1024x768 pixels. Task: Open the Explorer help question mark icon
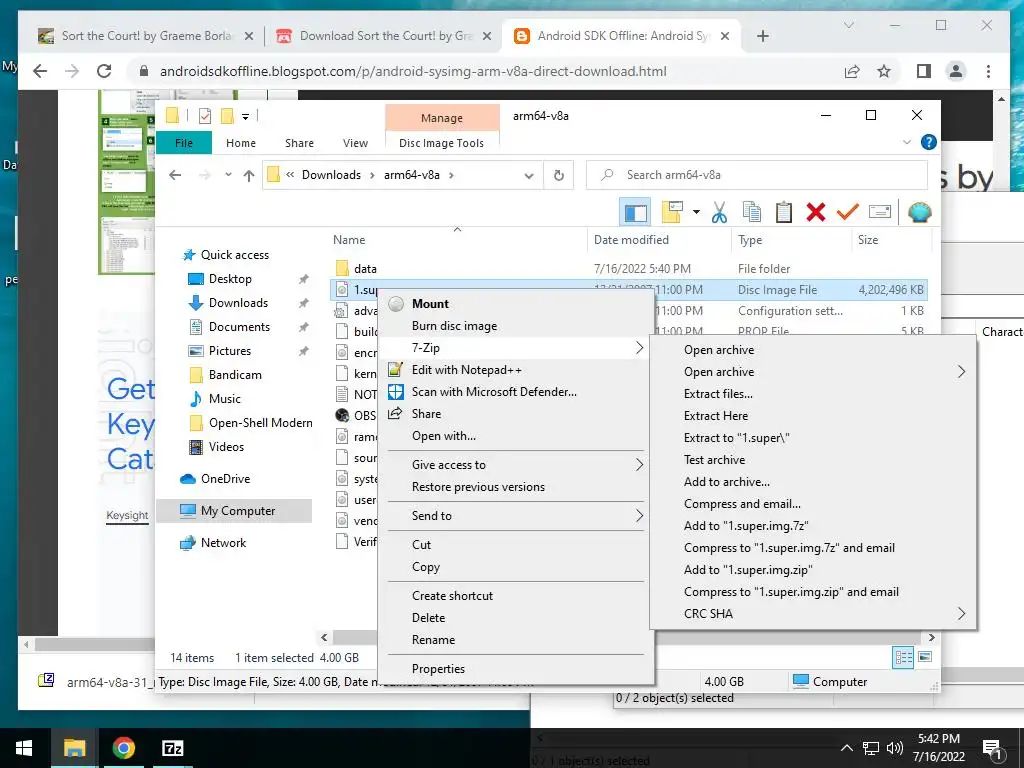click(x=928, y=142)
